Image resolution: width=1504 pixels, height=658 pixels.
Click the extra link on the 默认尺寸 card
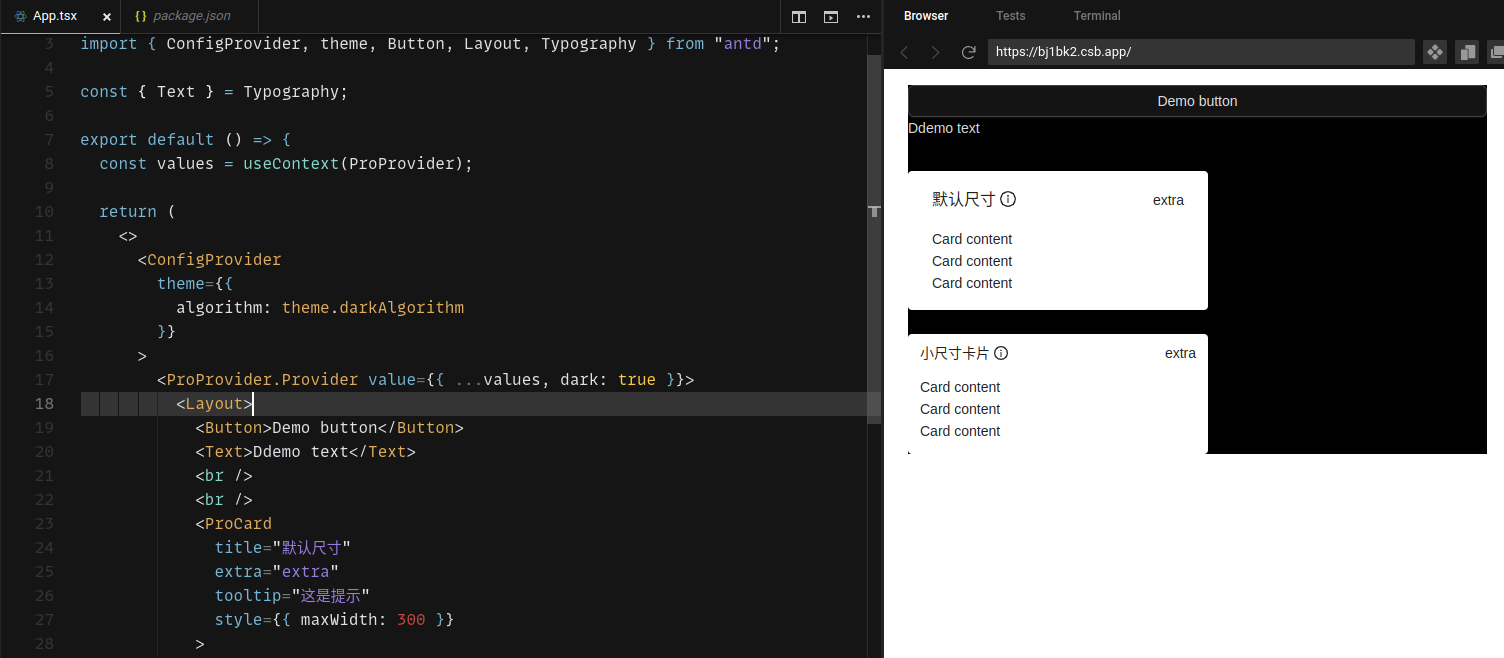tap(1168, 199)
